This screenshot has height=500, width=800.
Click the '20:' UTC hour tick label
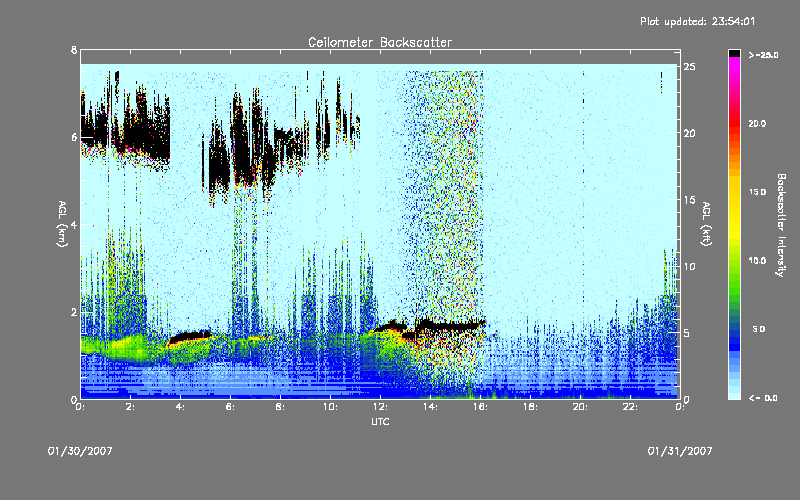pyautogui.click(x=581, y=407)
